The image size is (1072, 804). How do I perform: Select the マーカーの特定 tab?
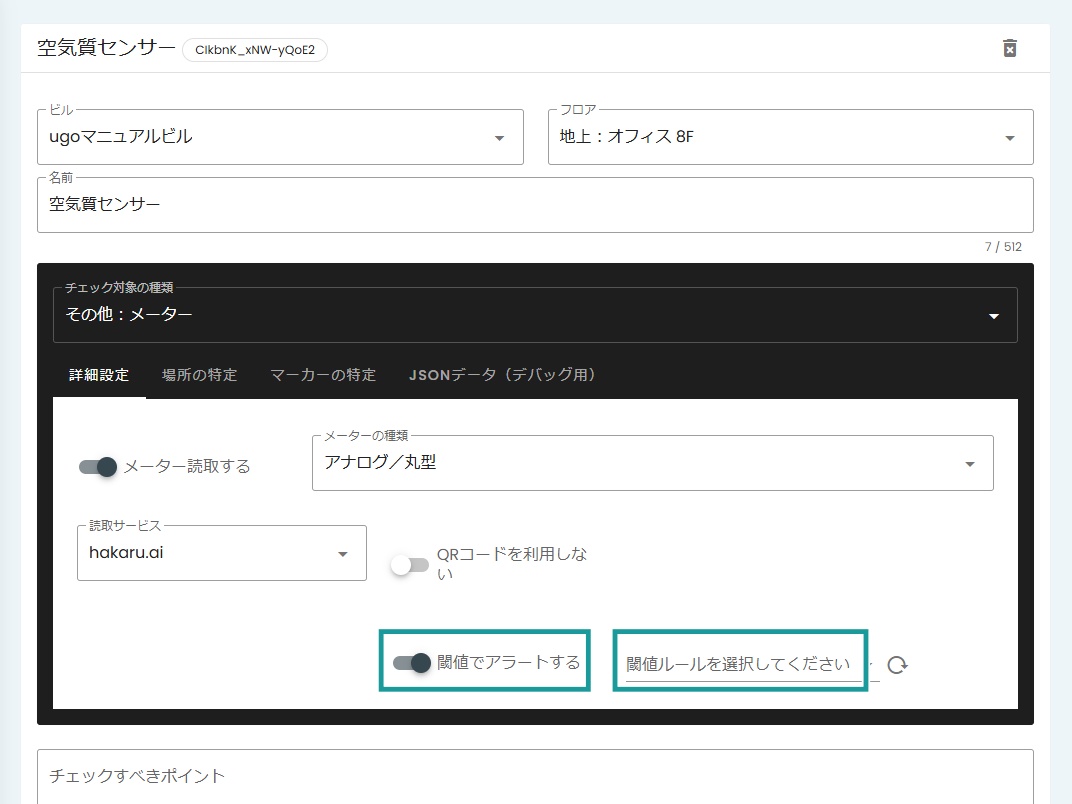point(322,375)
